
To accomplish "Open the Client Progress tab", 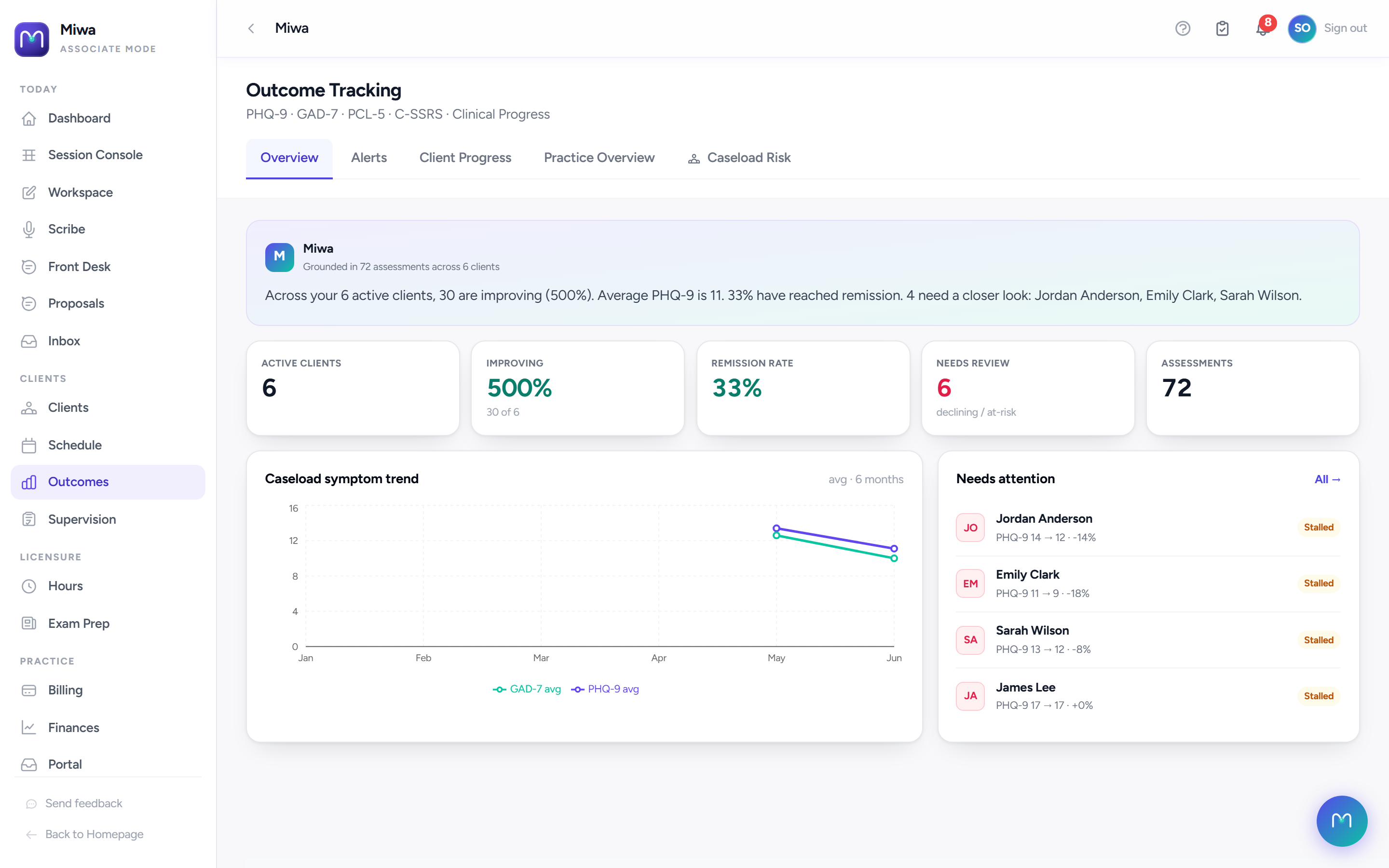I will coord(465,158).
